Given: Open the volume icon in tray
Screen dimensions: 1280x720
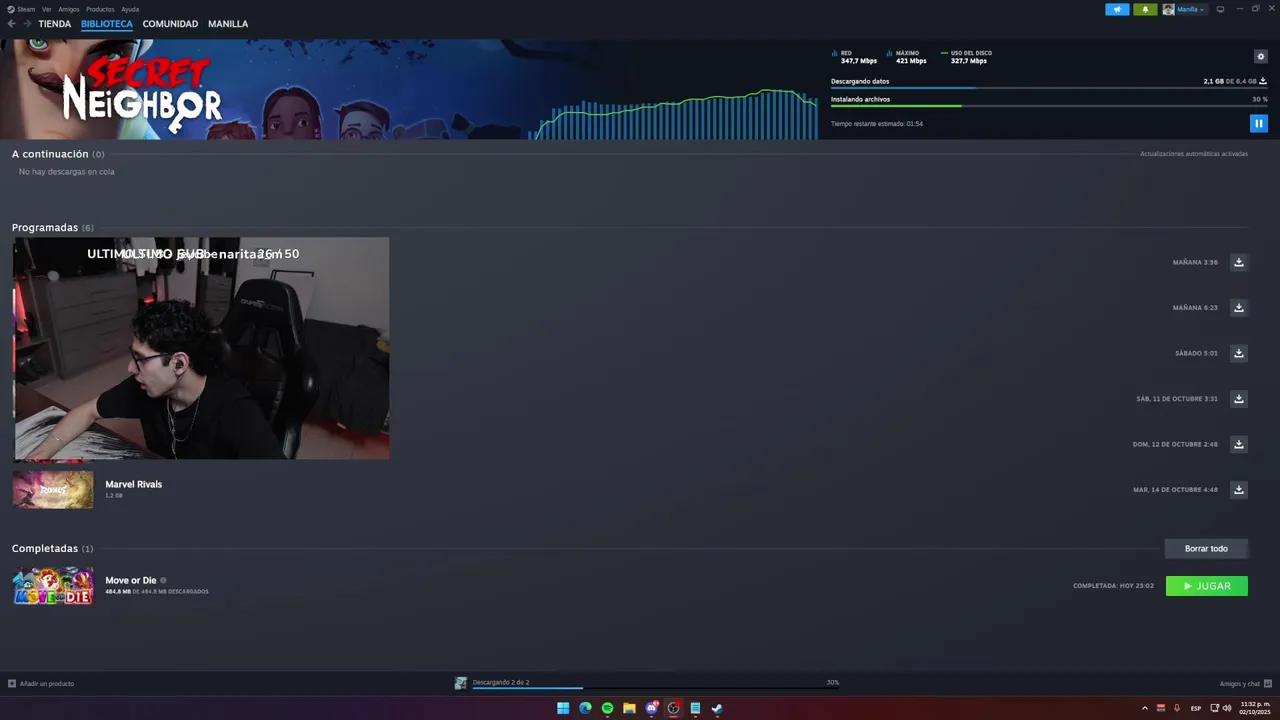Looking at the screenshot, I should click(1227, 708).
